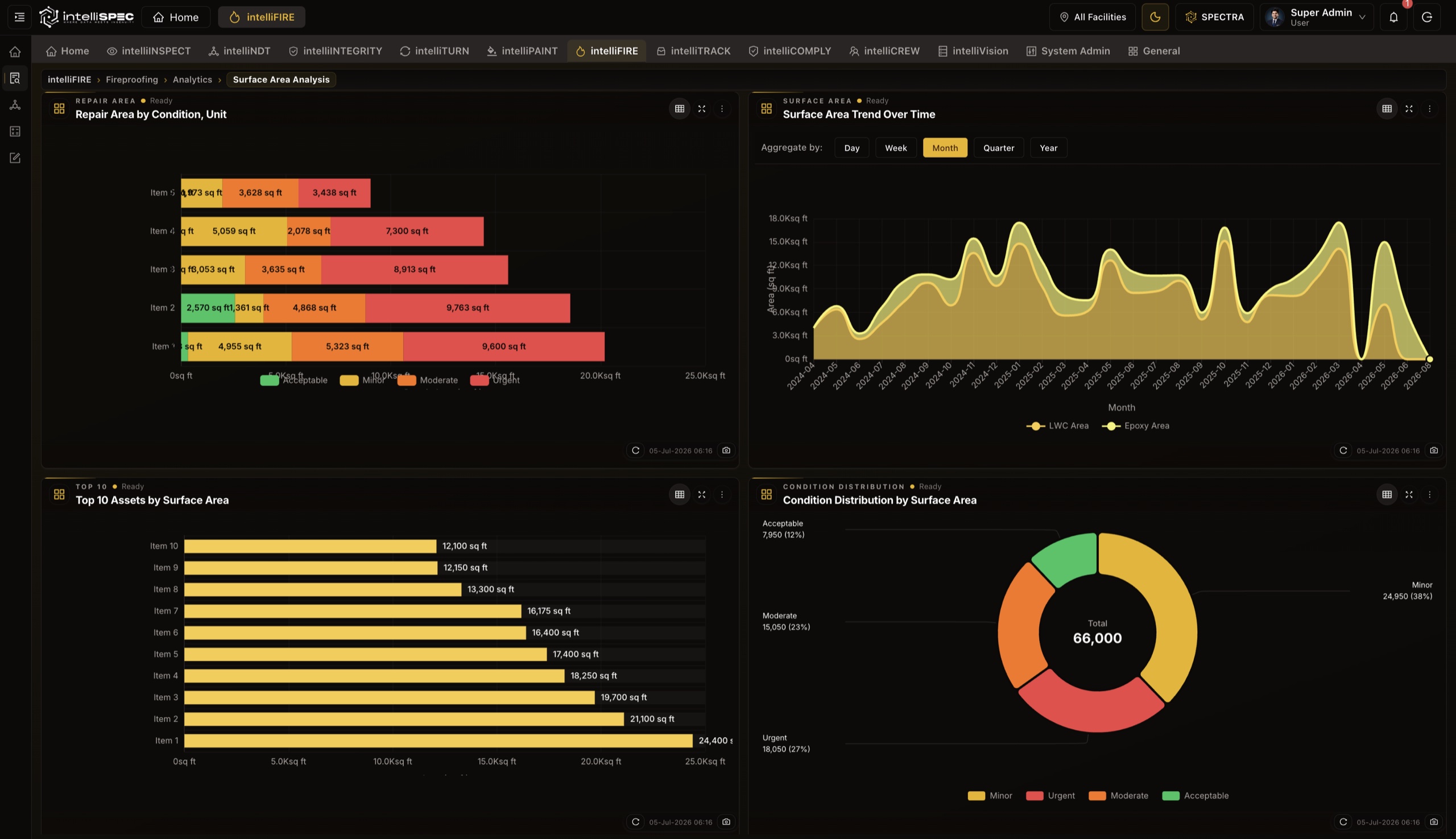1456x839 pixels.
Task: Toggle Urgent legend swatch in donut chart
Action: click(1034, 796)
